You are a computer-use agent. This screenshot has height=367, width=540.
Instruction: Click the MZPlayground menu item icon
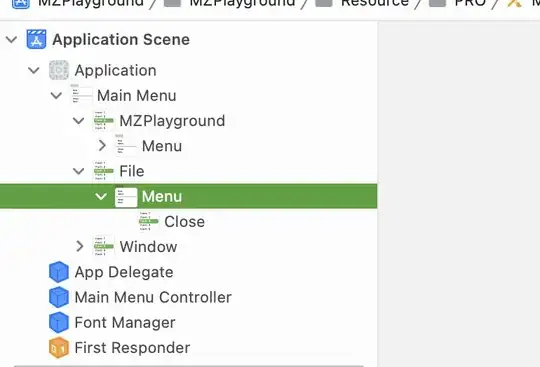coord(104,120)
